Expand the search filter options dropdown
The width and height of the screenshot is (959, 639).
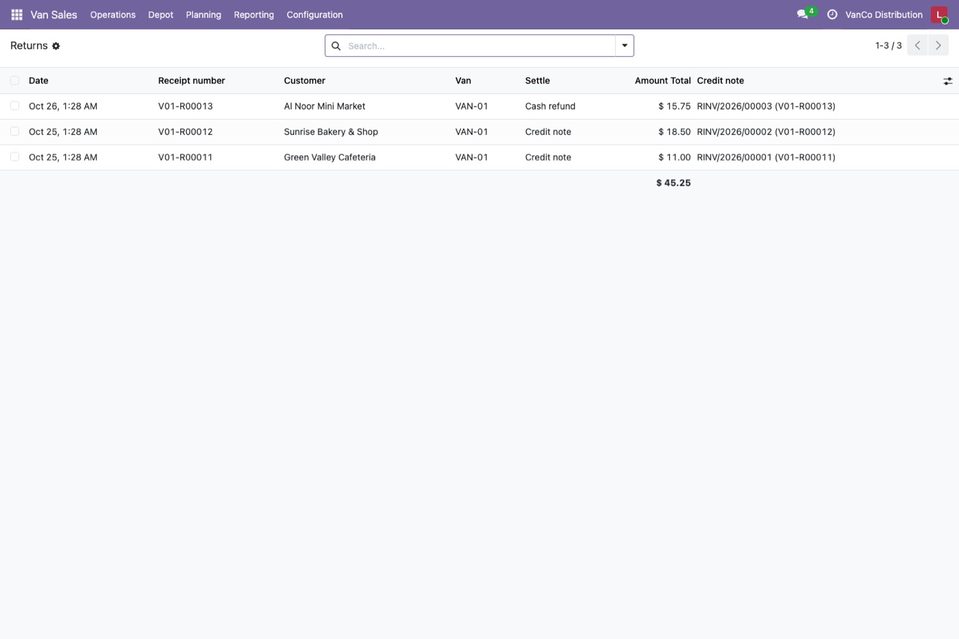624,46
